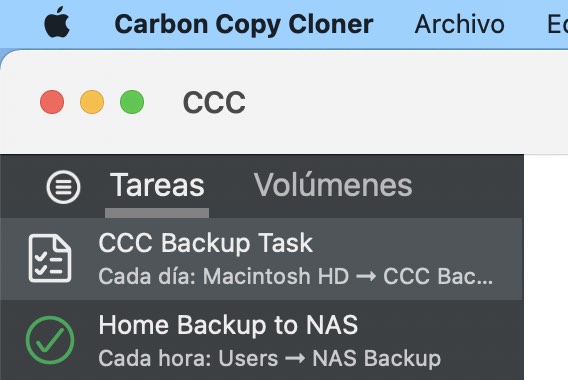Click the empty title bar area right of CCC
The width and height of the screenshot is (568, 380).
(406, 103)
